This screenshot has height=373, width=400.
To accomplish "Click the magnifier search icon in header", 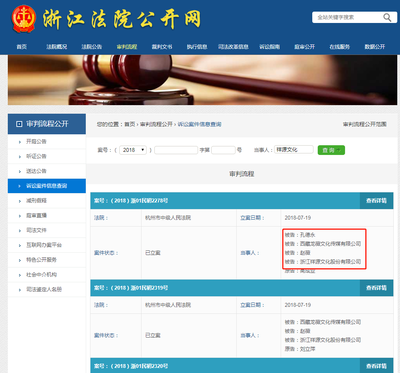I will [387, 17].
